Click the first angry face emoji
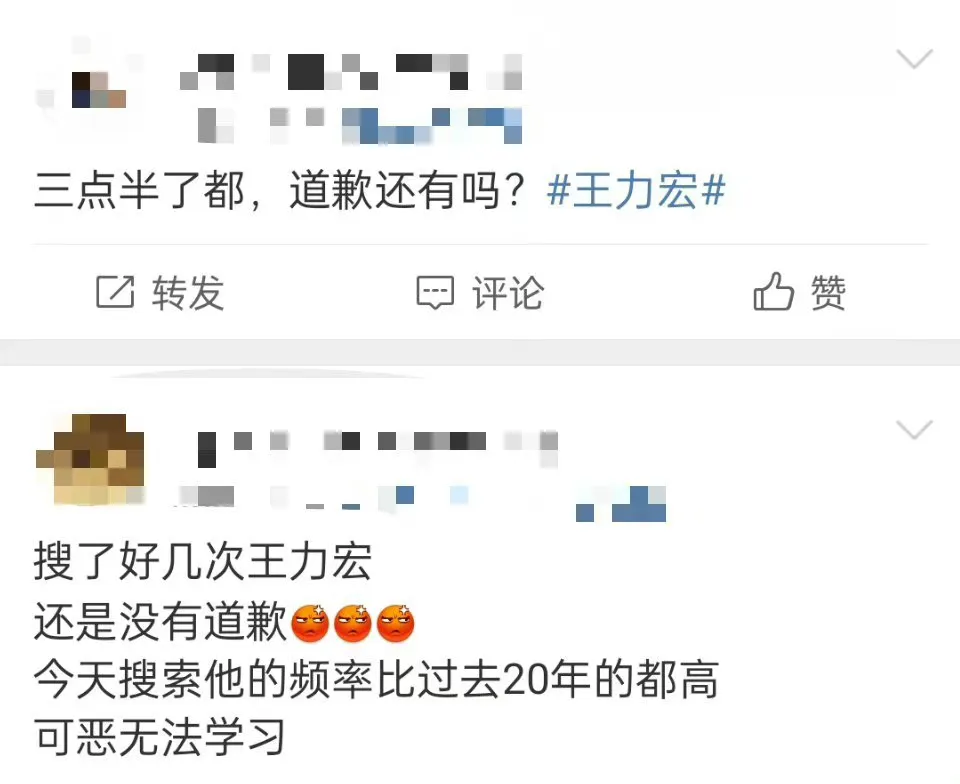 tap(310, 623)
